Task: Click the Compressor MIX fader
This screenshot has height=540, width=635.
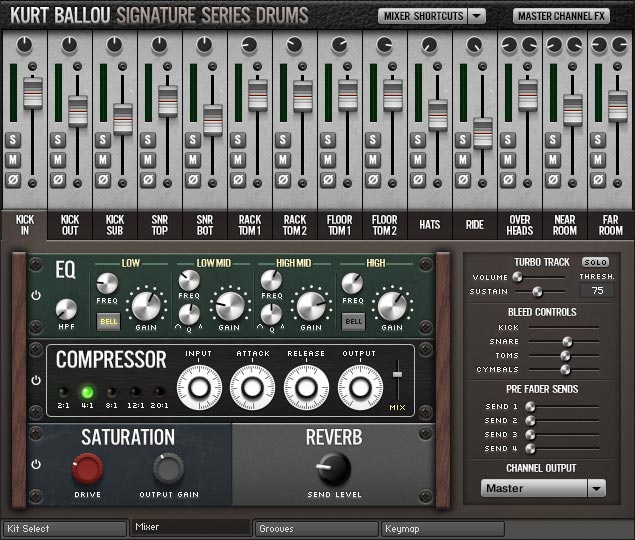Action: click(398, 374)
